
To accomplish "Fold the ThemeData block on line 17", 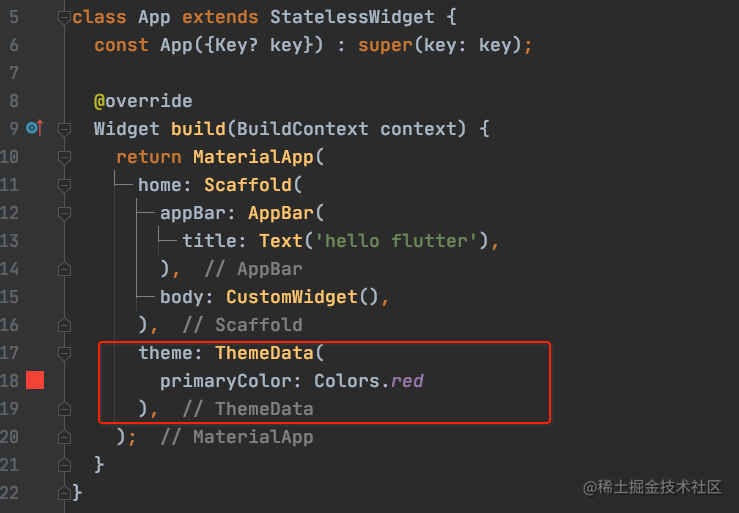I will [64, 353].
